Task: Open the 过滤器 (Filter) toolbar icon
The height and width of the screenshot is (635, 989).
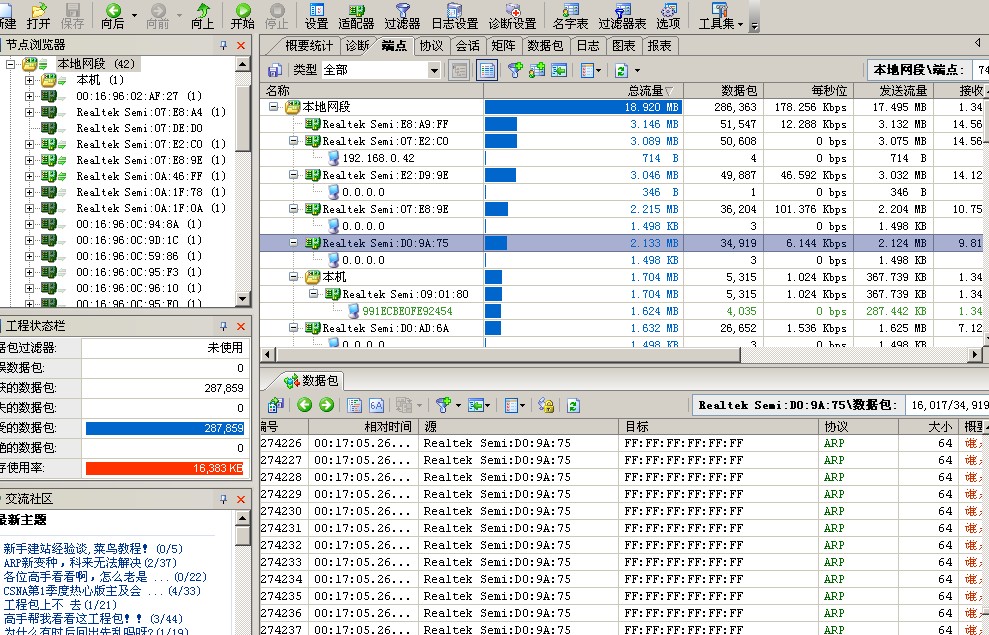Action: point(402,15)
